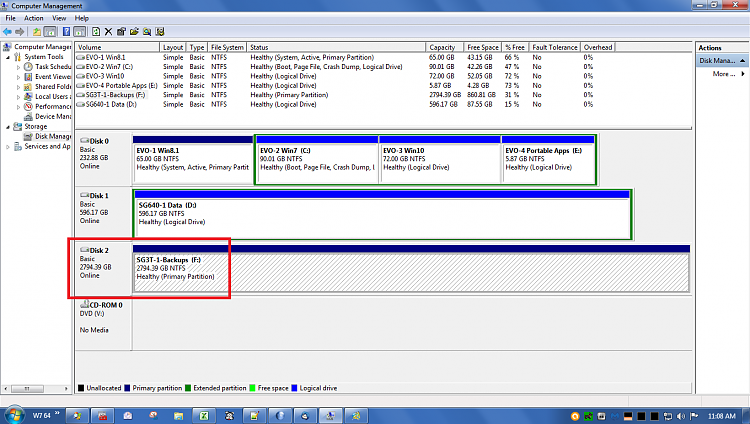Go up one level with the folder icon

[37, 32]
